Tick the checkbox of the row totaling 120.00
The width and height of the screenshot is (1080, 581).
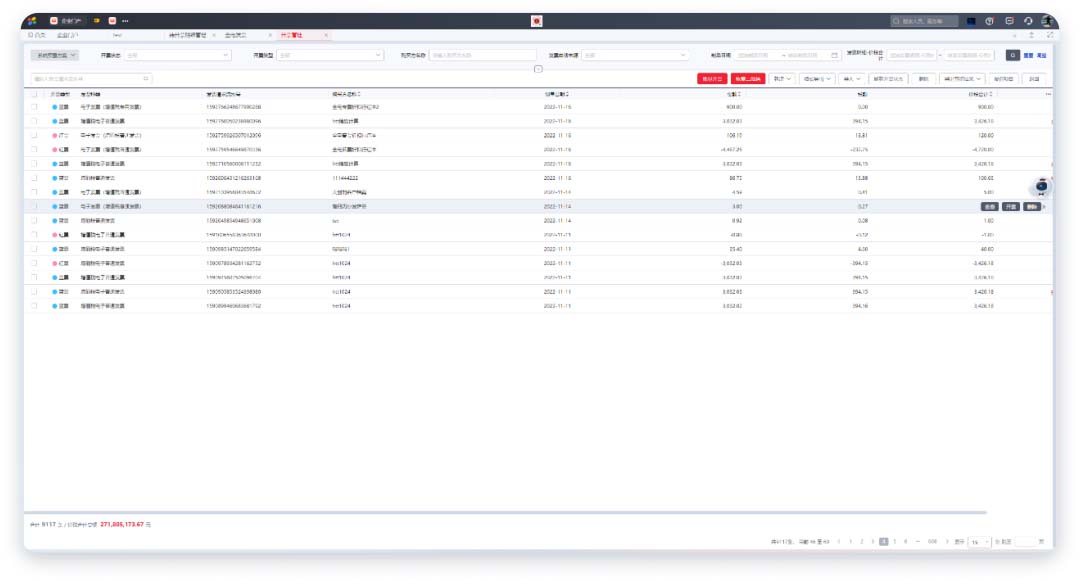coord(34,136)
